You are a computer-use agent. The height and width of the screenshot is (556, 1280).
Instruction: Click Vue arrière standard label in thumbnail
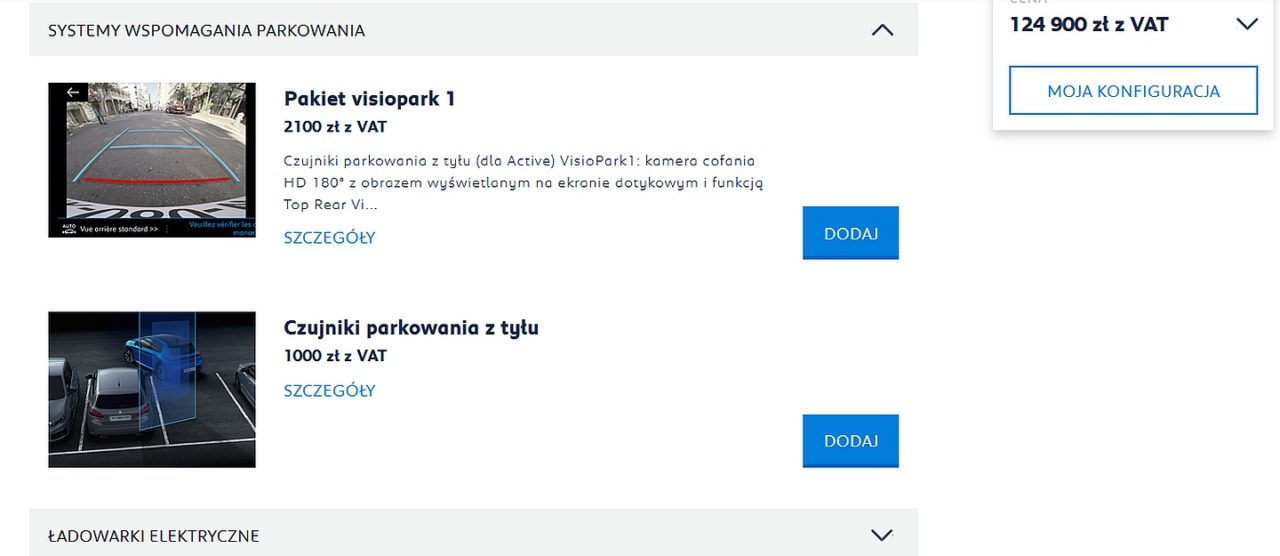click(117, 229)
